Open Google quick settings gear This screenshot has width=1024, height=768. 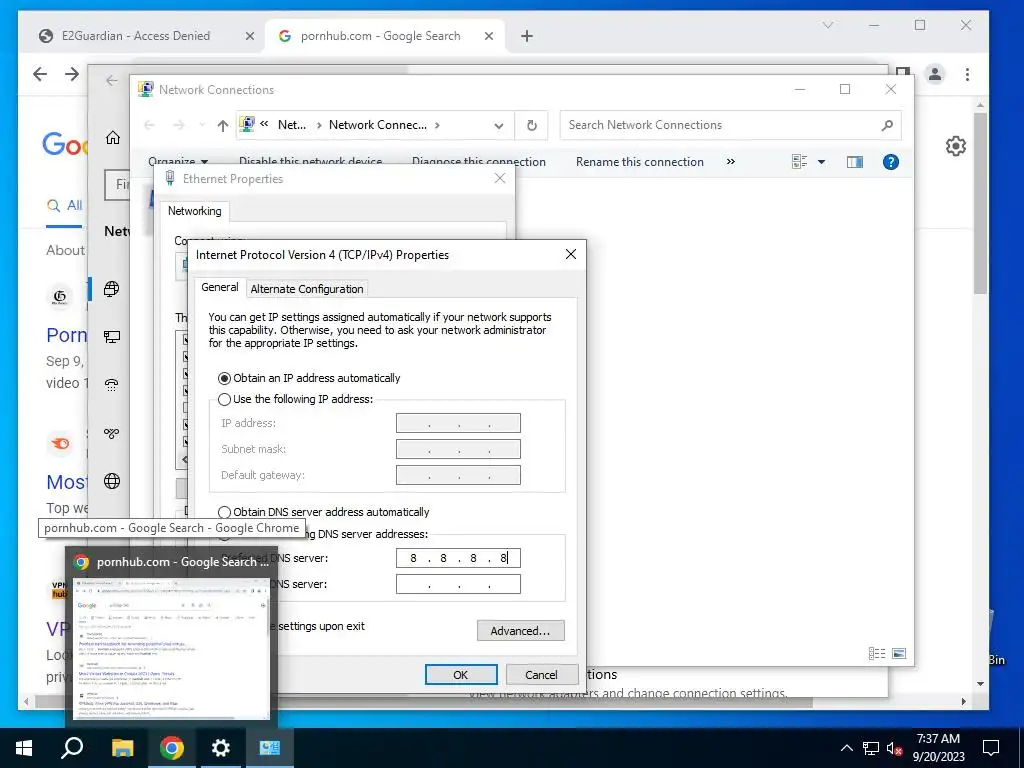955,146
